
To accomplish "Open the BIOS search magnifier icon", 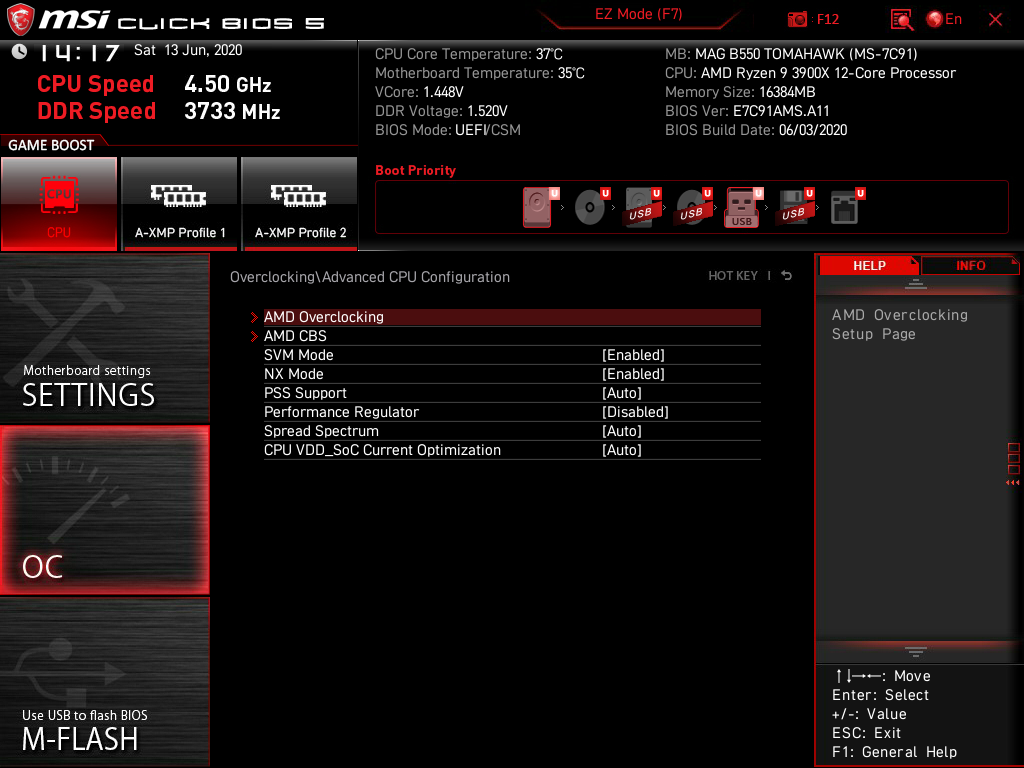I will click(901, 20).
